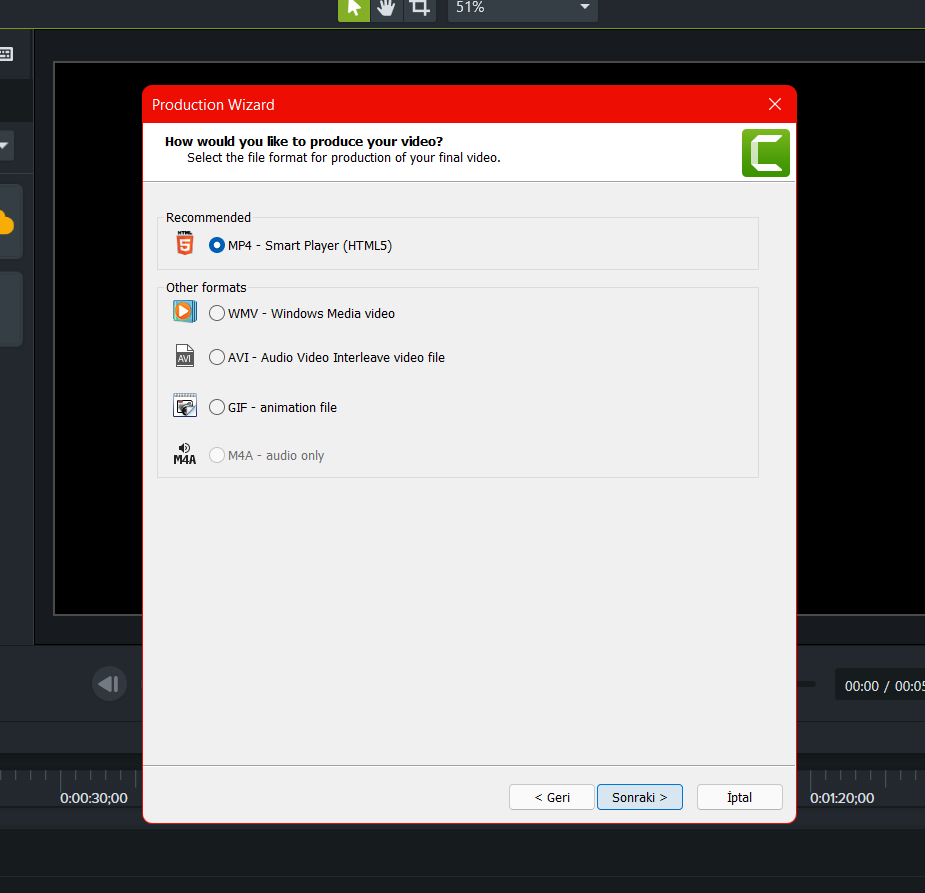Click the HTML5 format icon
The height and width of the screenshot is (893, 925).
point(185,243)
